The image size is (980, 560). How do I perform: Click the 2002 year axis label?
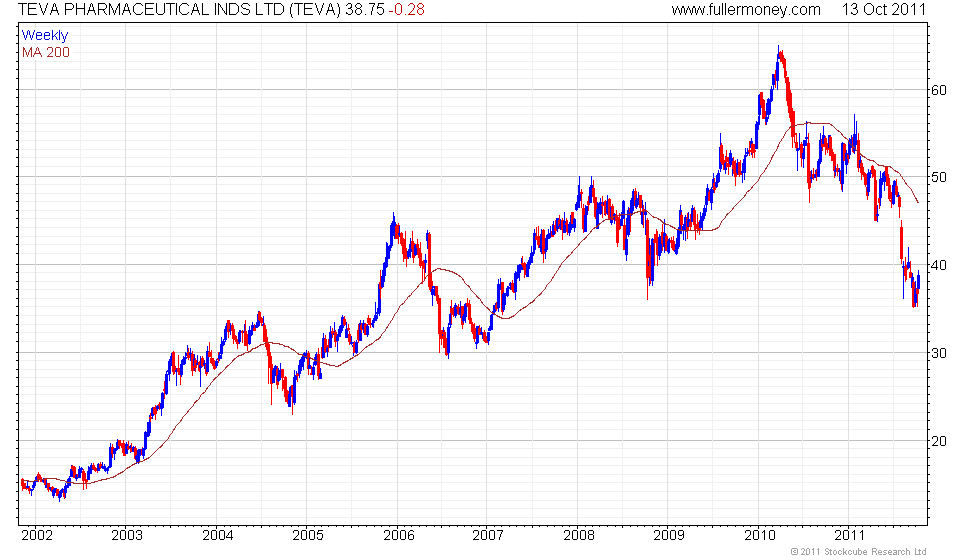(x=36, y=535)
